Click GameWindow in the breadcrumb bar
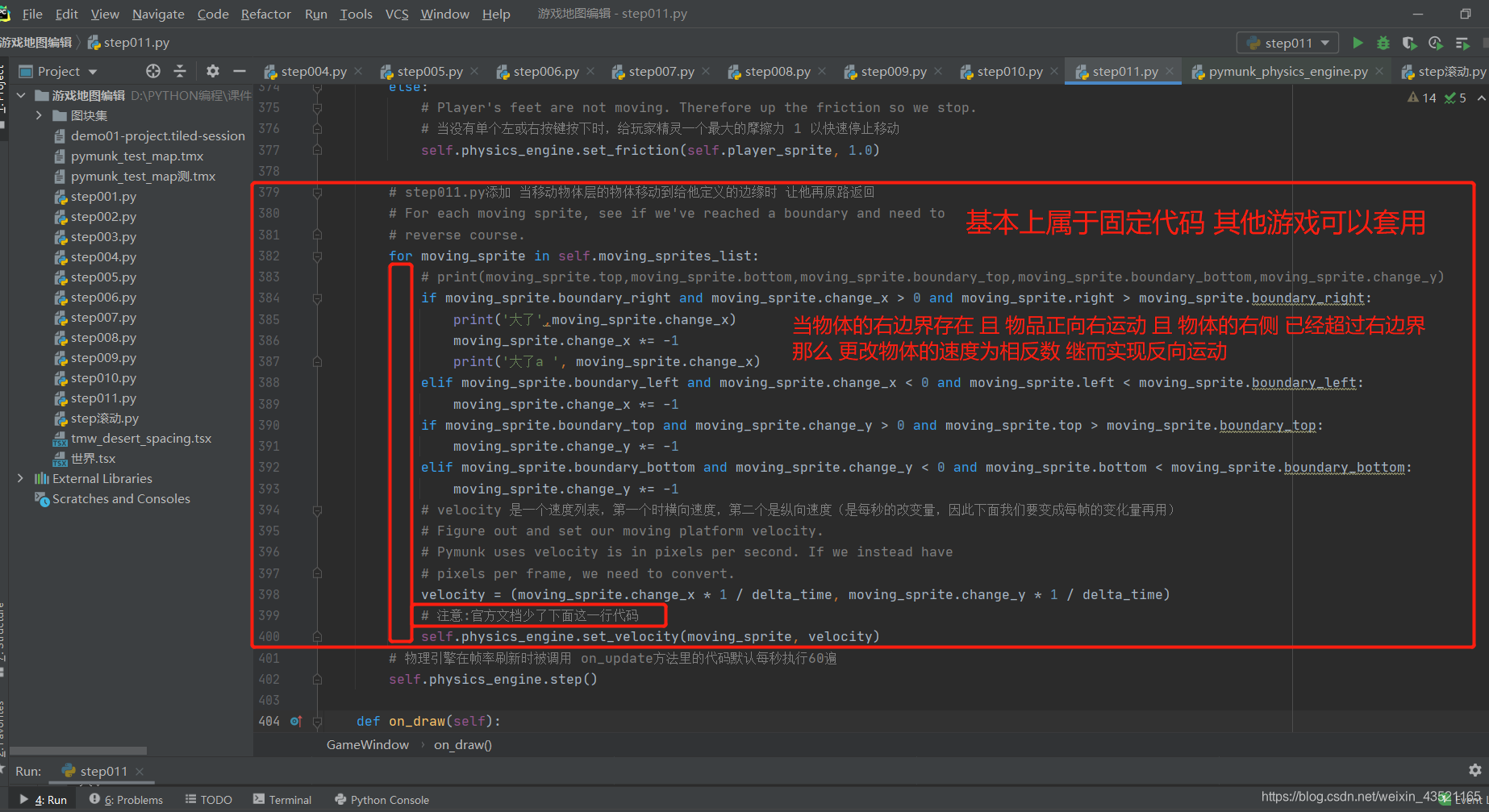The height and width of the screenshot is (812, 1489). coord(368,744)
